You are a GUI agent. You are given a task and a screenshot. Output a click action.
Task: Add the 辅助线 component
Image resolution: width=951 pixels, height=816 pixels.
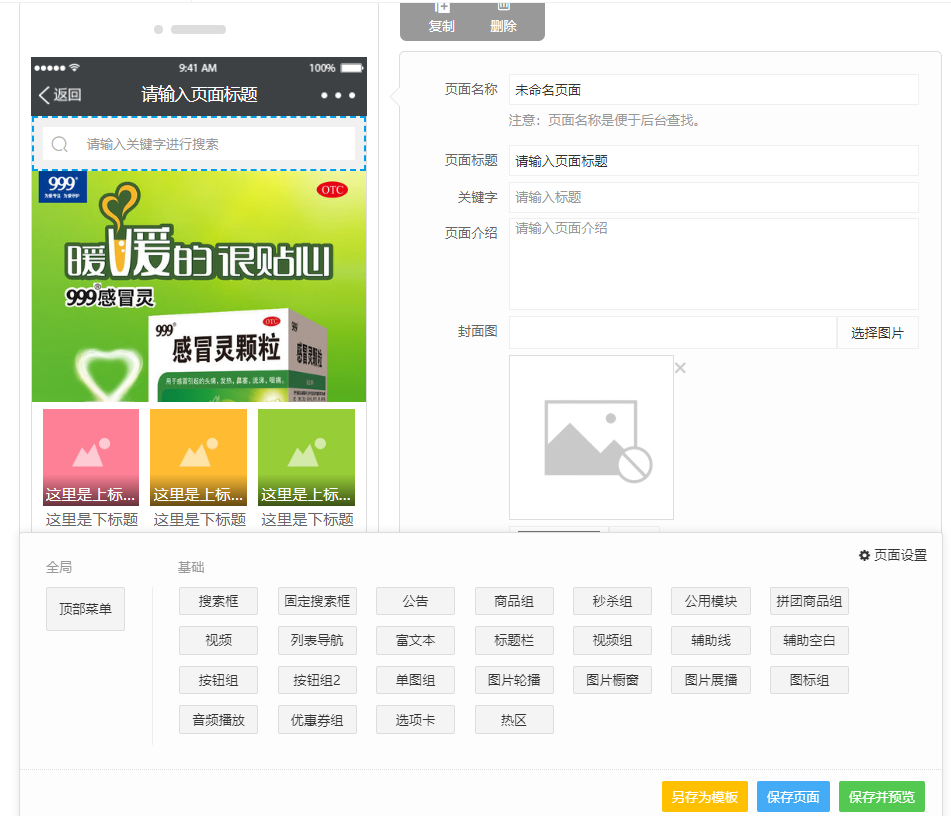point(711,641)
